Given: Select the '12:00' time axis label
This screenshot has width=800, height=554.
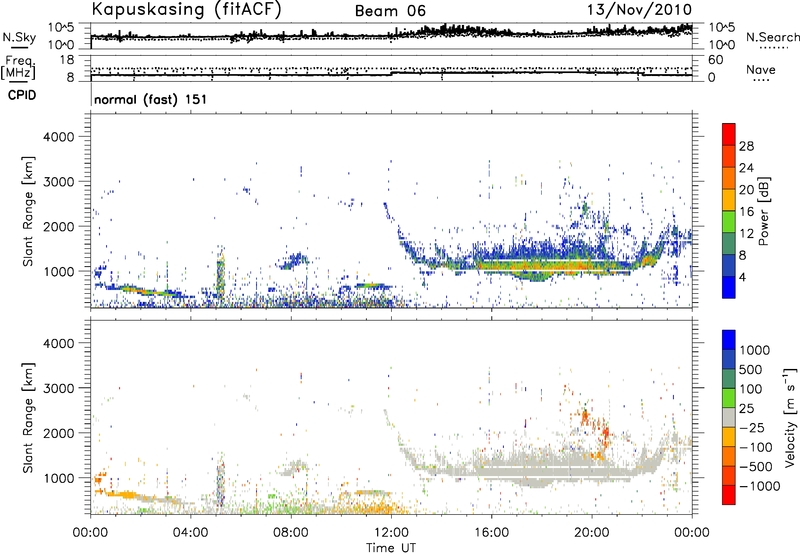Looking at the screenshot, I should tap(391, 533).
